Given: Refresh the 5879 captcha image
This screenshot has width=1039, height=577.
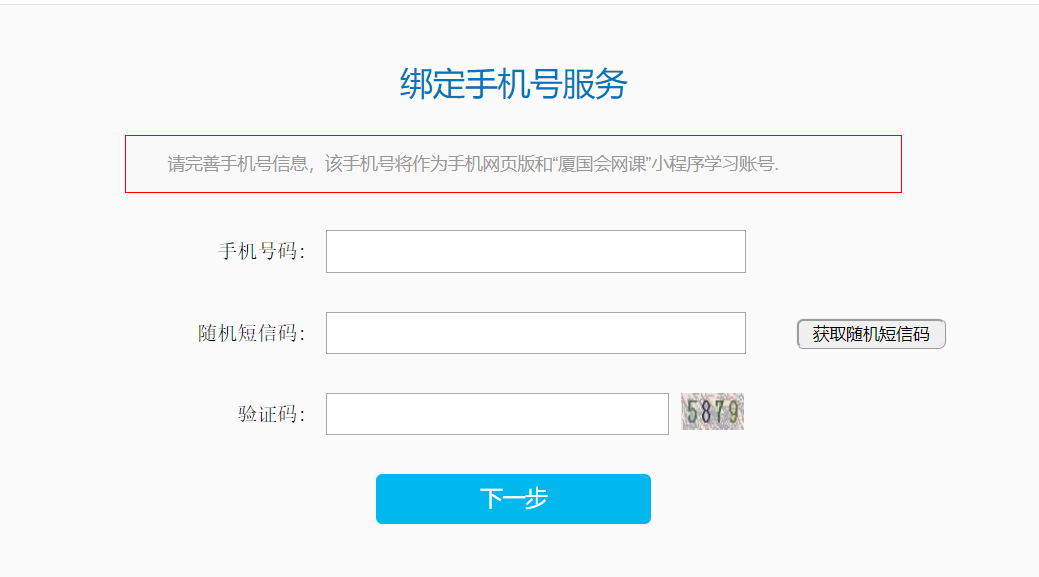Looking at the screenshot, I should 712,412.
